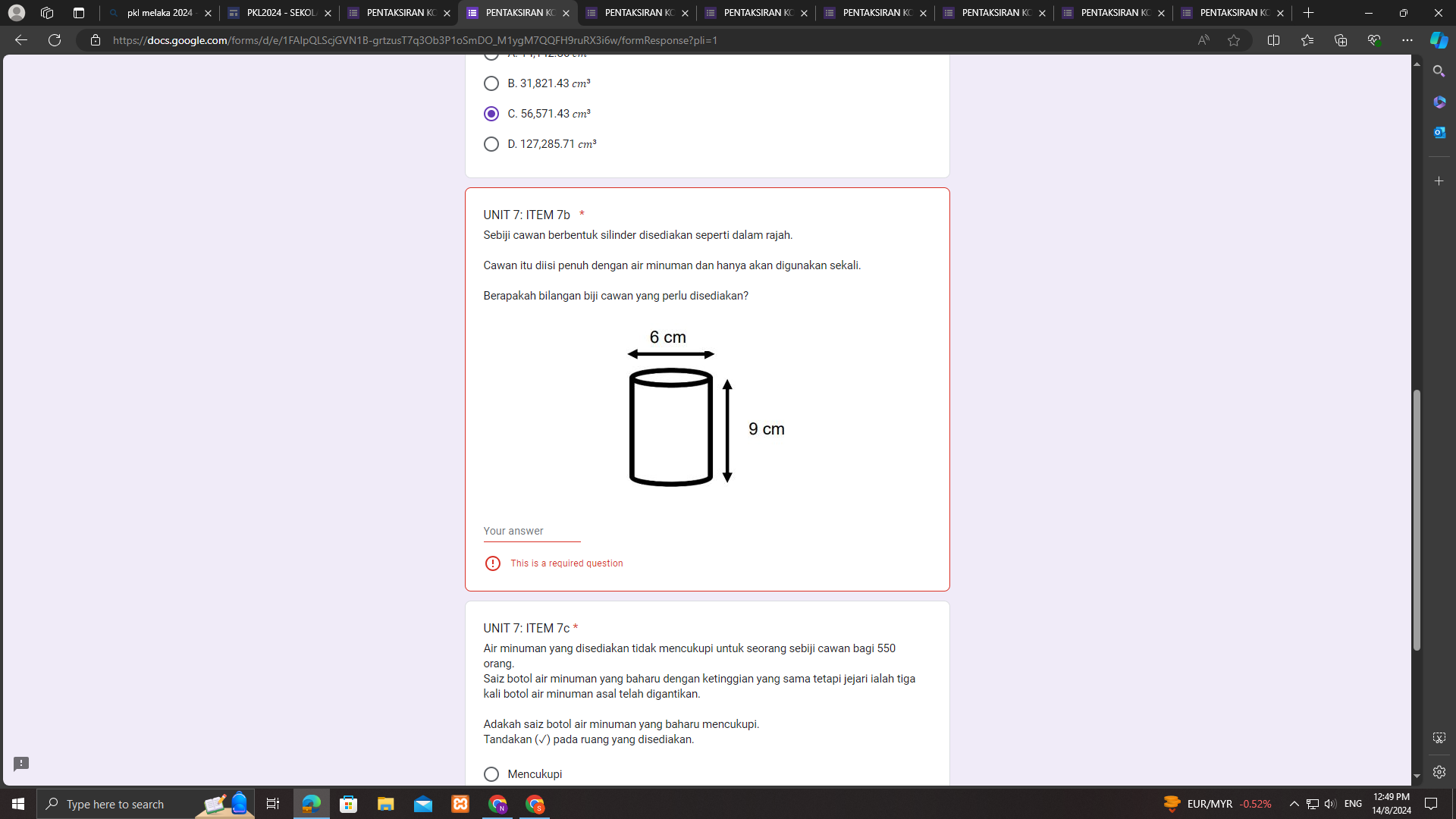Add page to favorites star icon

coord(1234,40)
